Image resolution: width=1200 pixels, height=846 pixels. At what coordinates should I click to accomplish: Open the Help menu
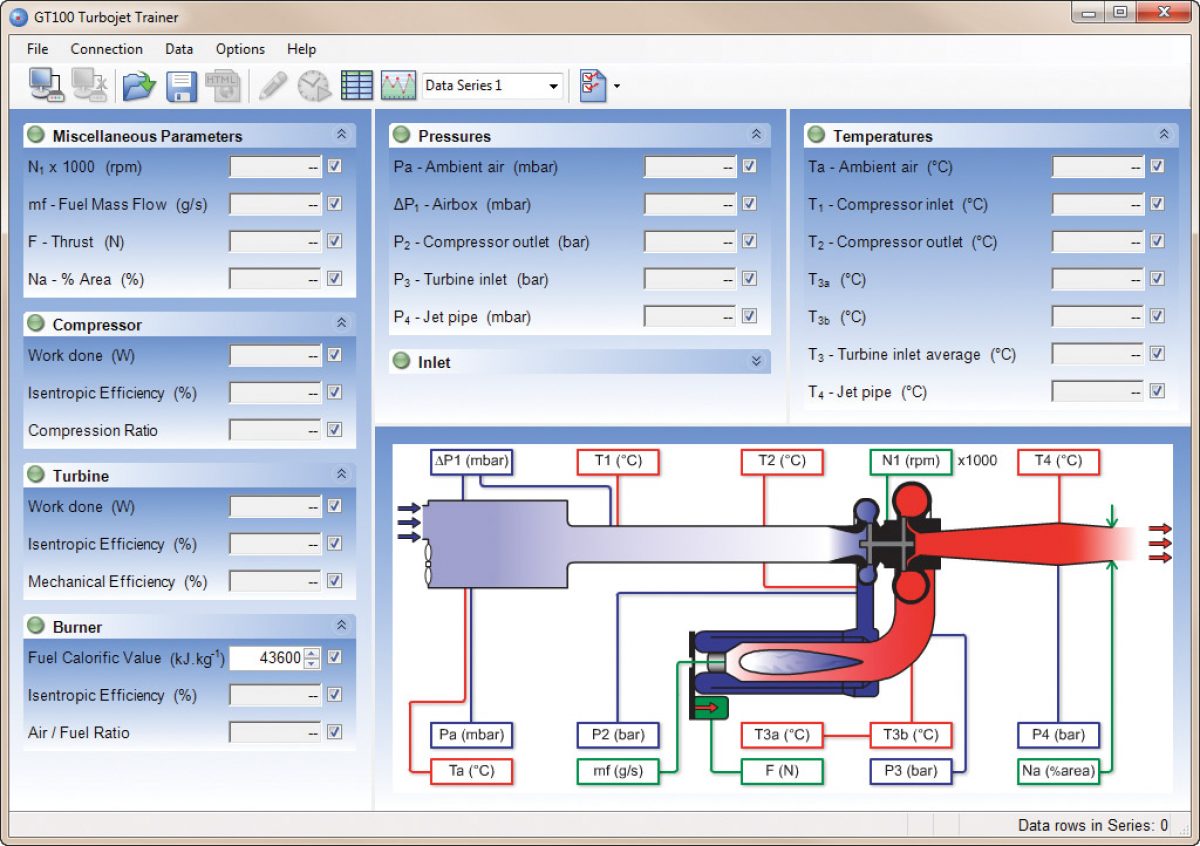pos(301,49)
